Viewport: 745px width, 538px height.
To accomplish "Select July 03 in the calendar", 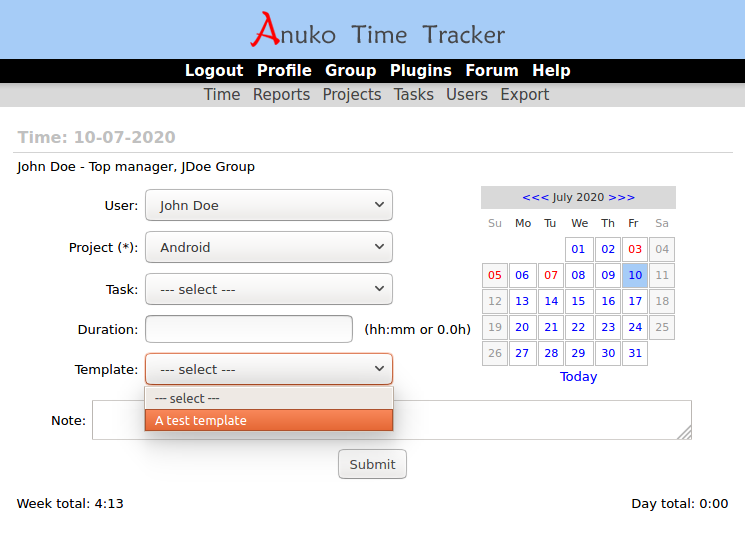I will click(635, 249).
